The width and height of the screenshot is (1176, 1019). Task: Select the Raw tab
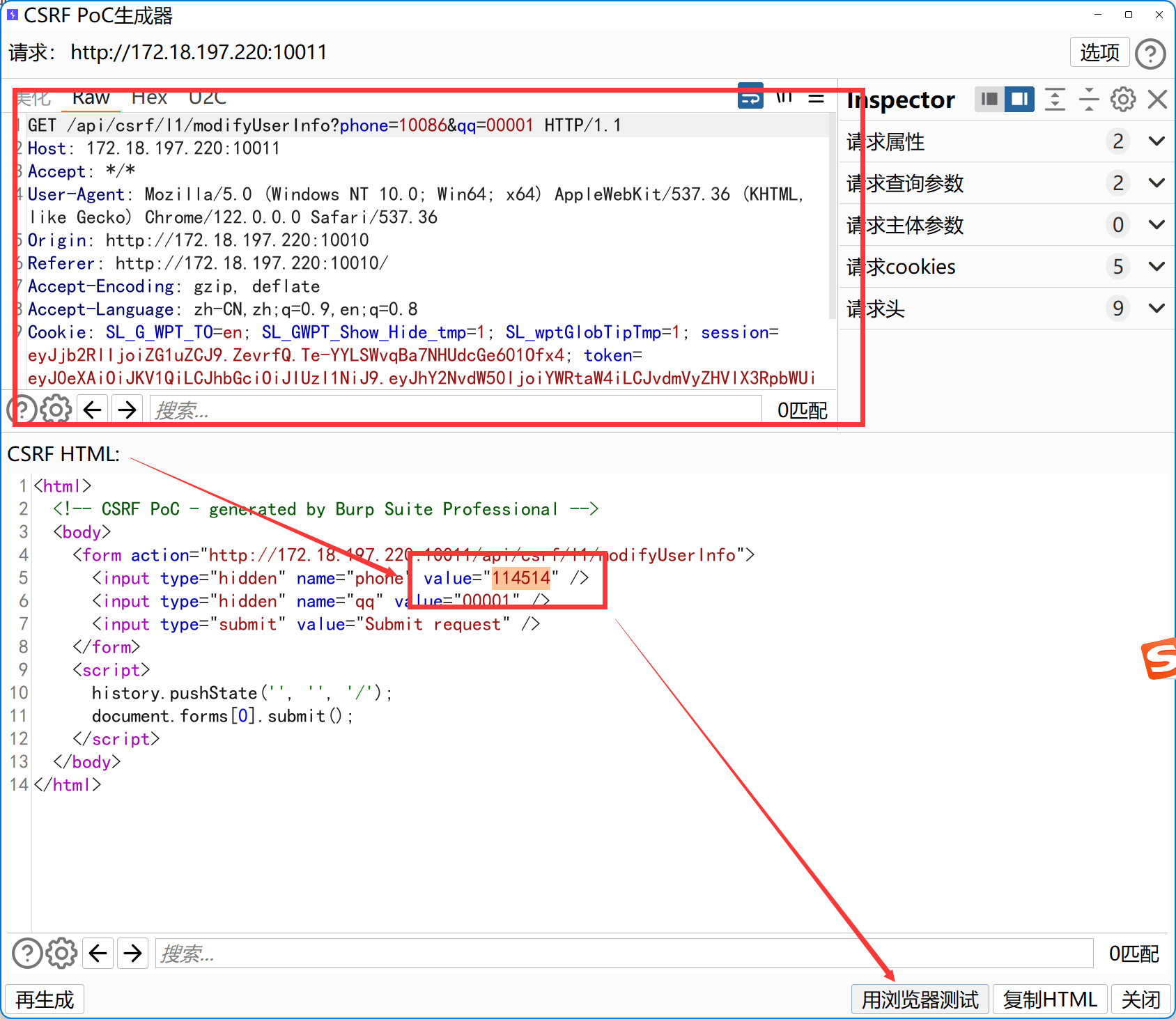[91, 98]
